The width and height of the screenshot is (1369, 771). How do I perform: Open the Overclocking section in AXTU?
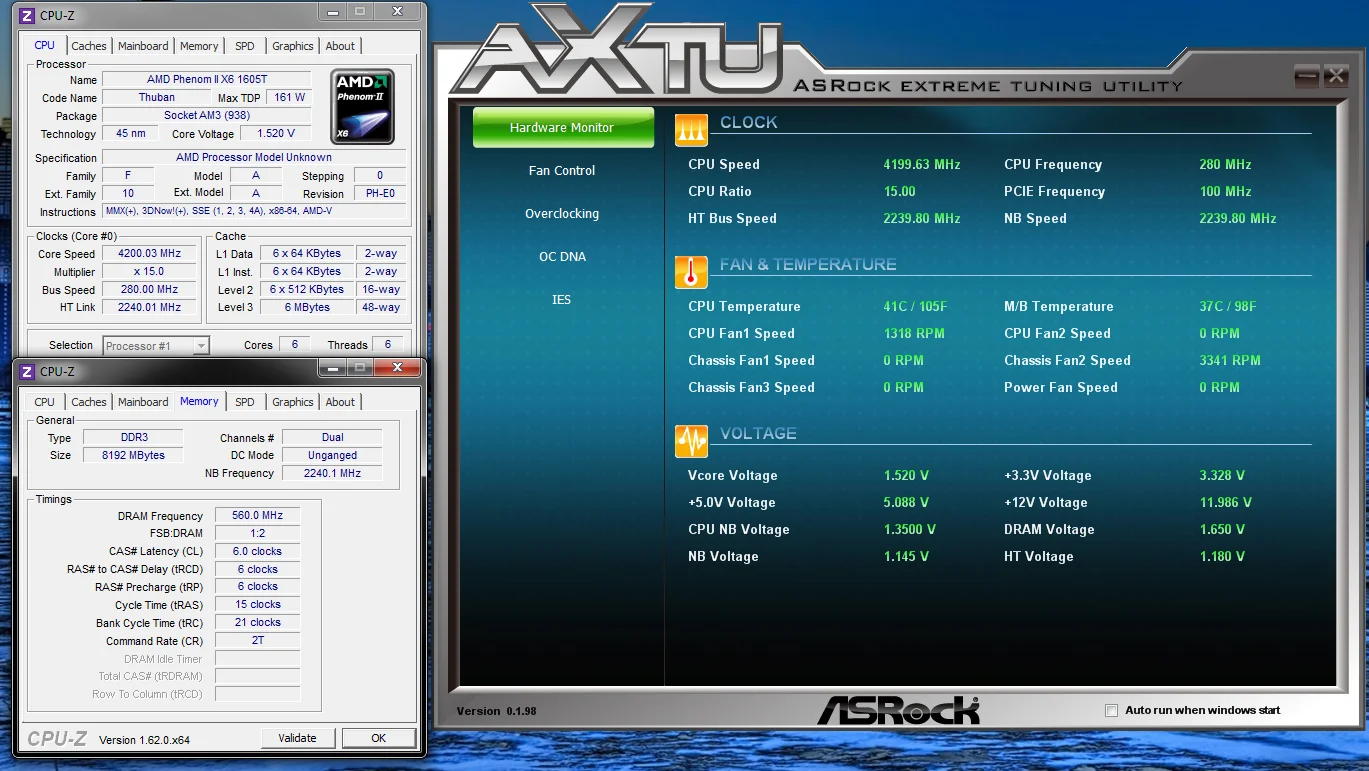click(x=562, y=214)
